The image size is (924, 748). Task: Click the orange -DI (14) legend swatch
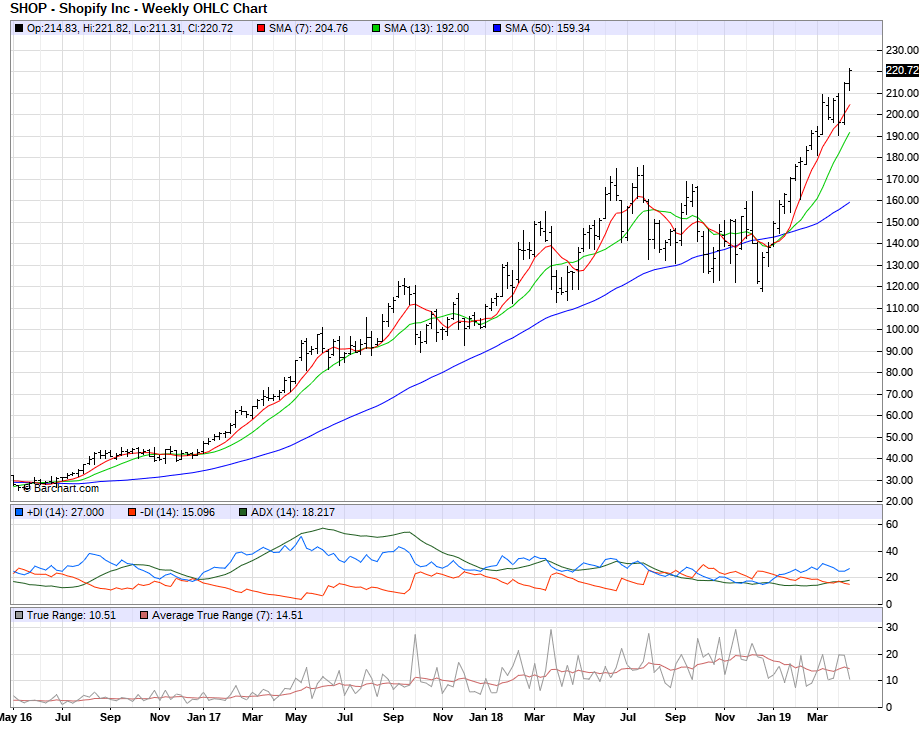click(x=132, y=513)
